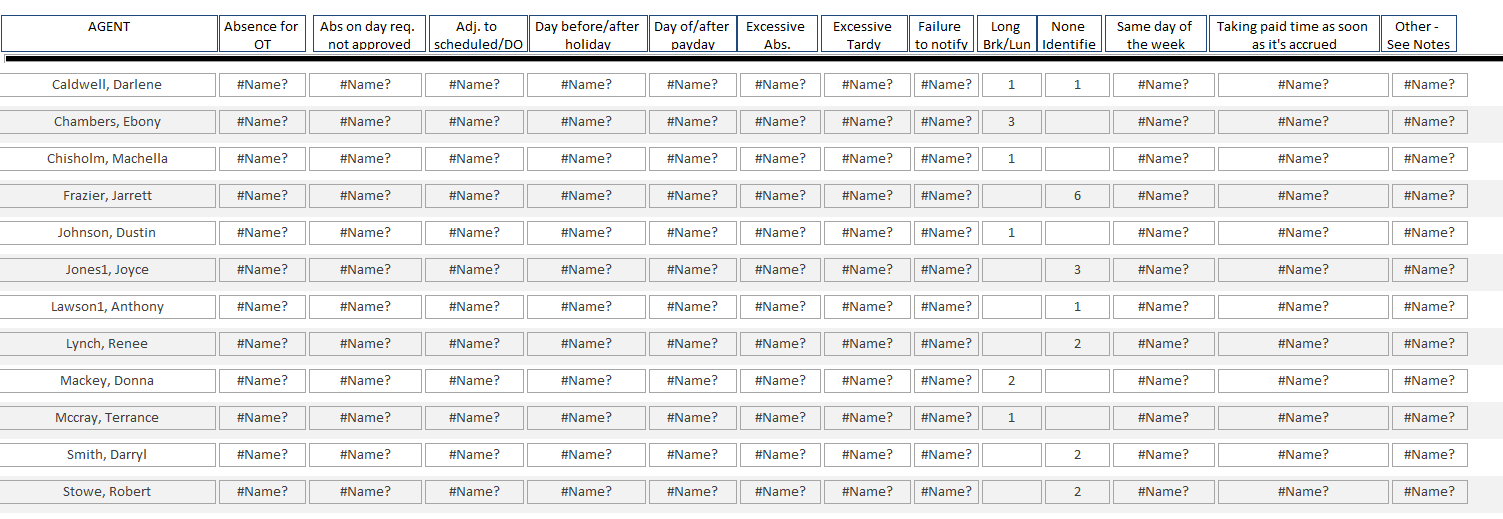Click Chambers, Ebony's Long Brk/Lun value of 3
Image resolution: width=1503 pixels, height=519 pixels.
pyautogui.click(x=1011, y=122)
